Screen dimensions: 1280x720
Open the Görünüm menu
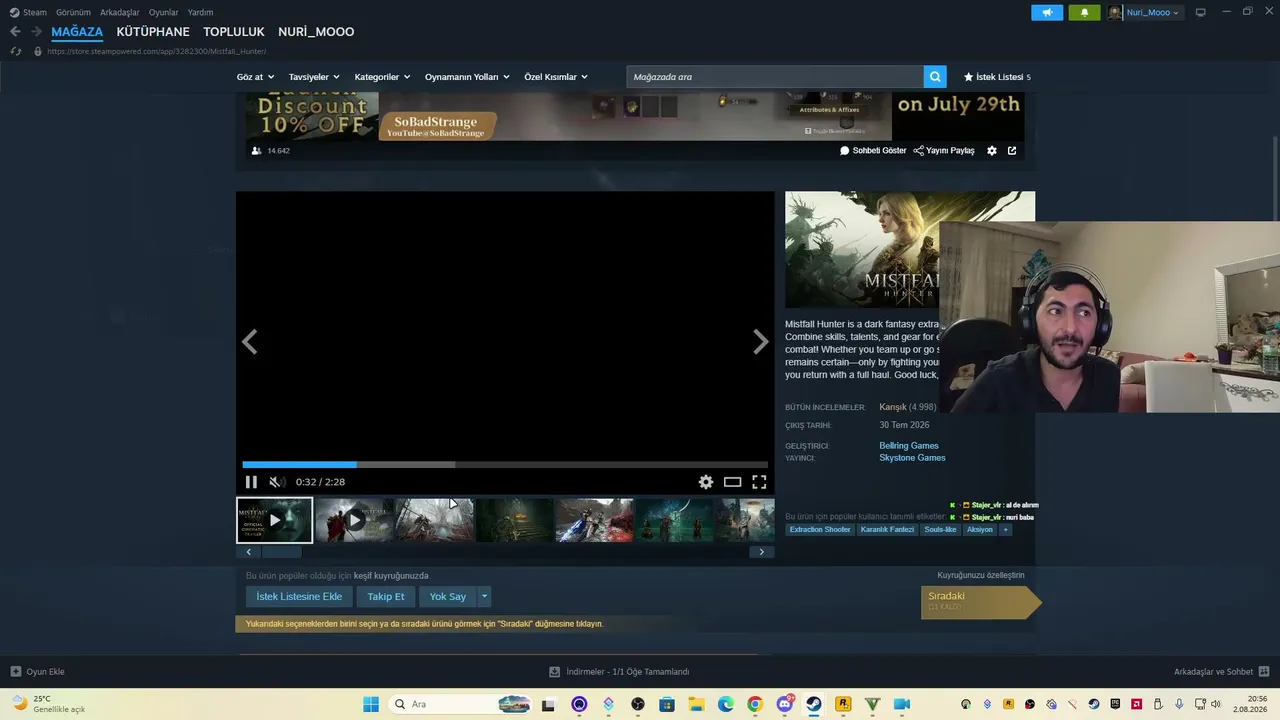point(73,12)
